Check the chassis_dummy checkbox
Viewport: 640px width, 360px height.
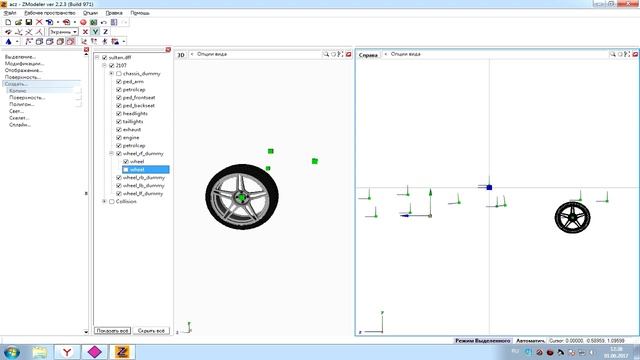point(119,73)
